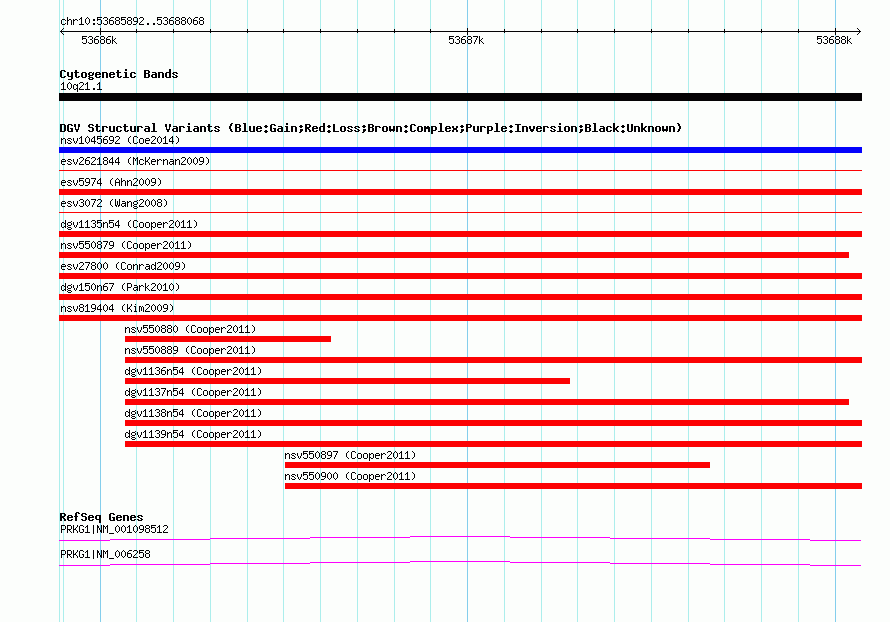Open dgv1137n54 (Cooper2011) label

(x=193, y=392)
